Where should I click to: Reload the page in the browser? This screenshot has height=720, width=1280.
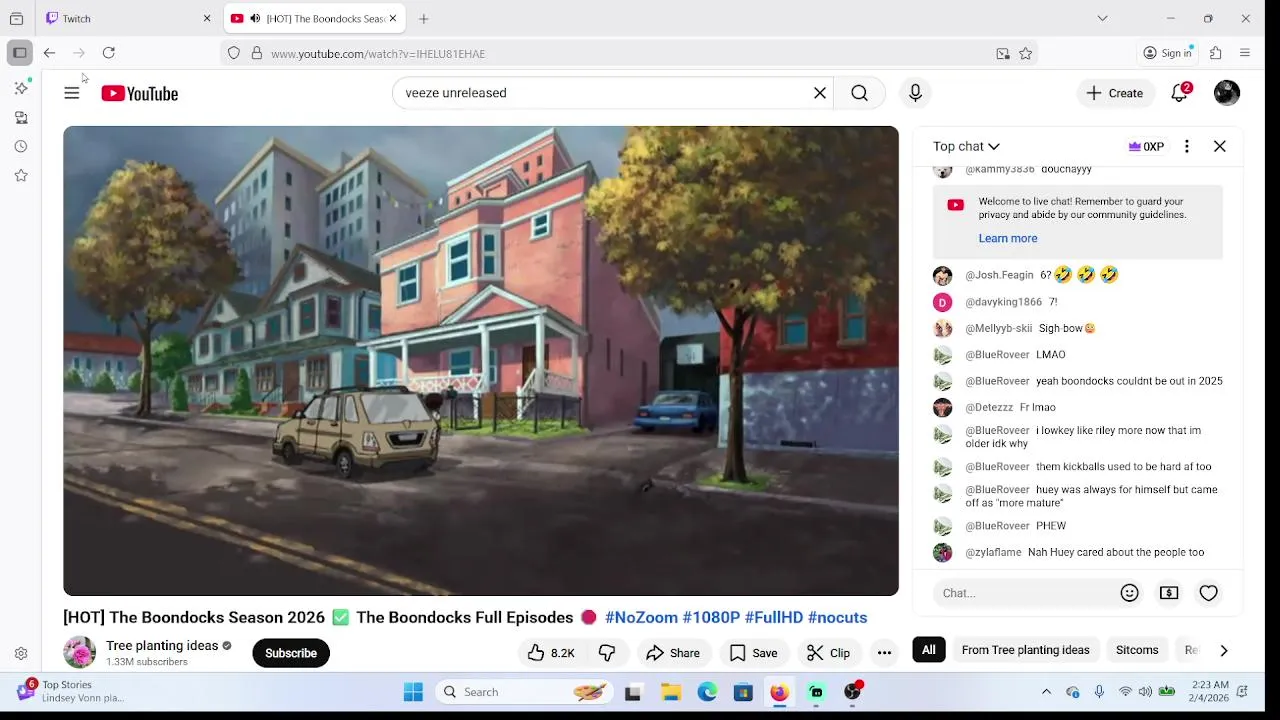click(109, 53)
